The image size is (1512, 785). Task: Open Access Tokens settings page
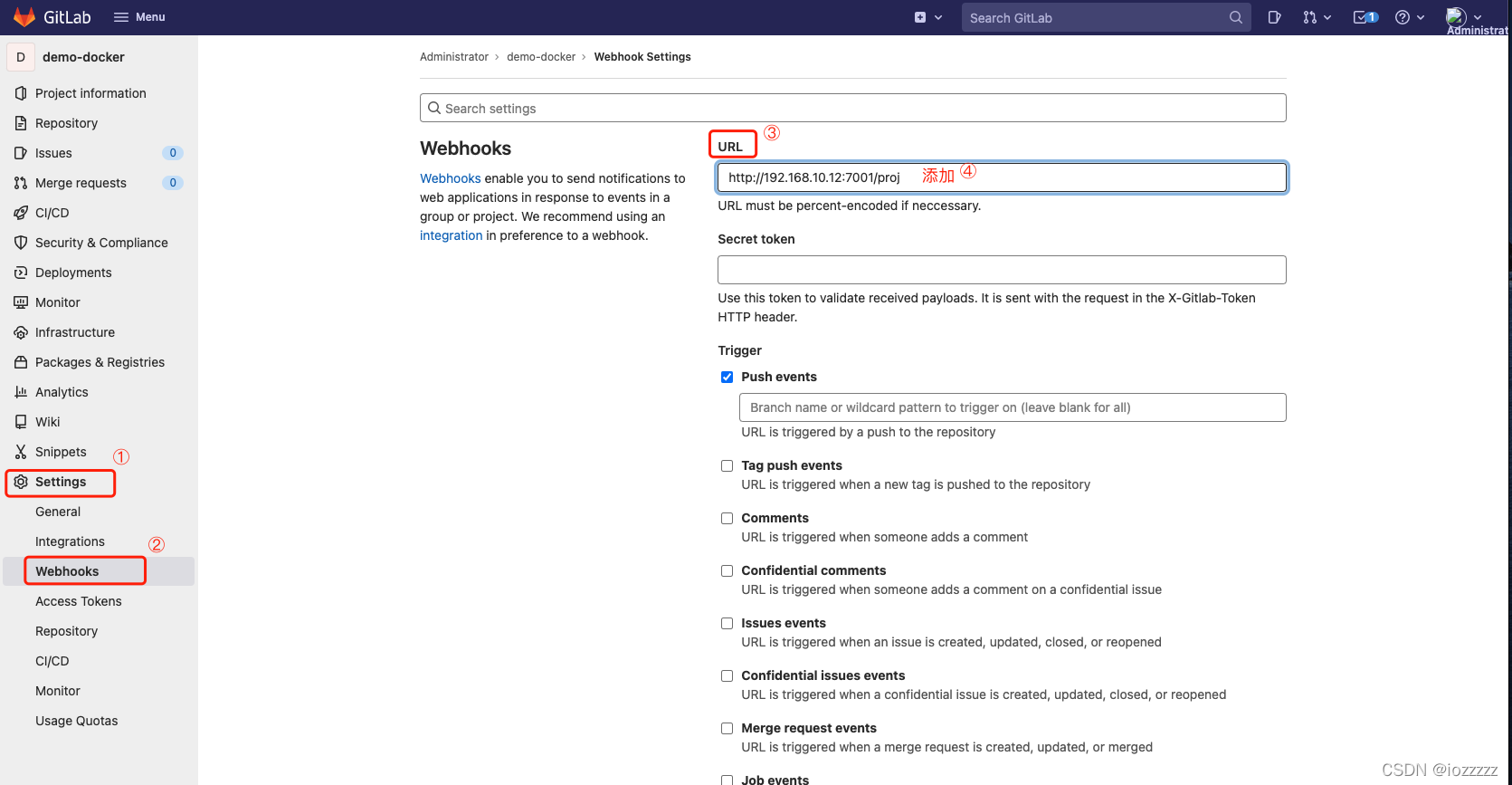78,601
